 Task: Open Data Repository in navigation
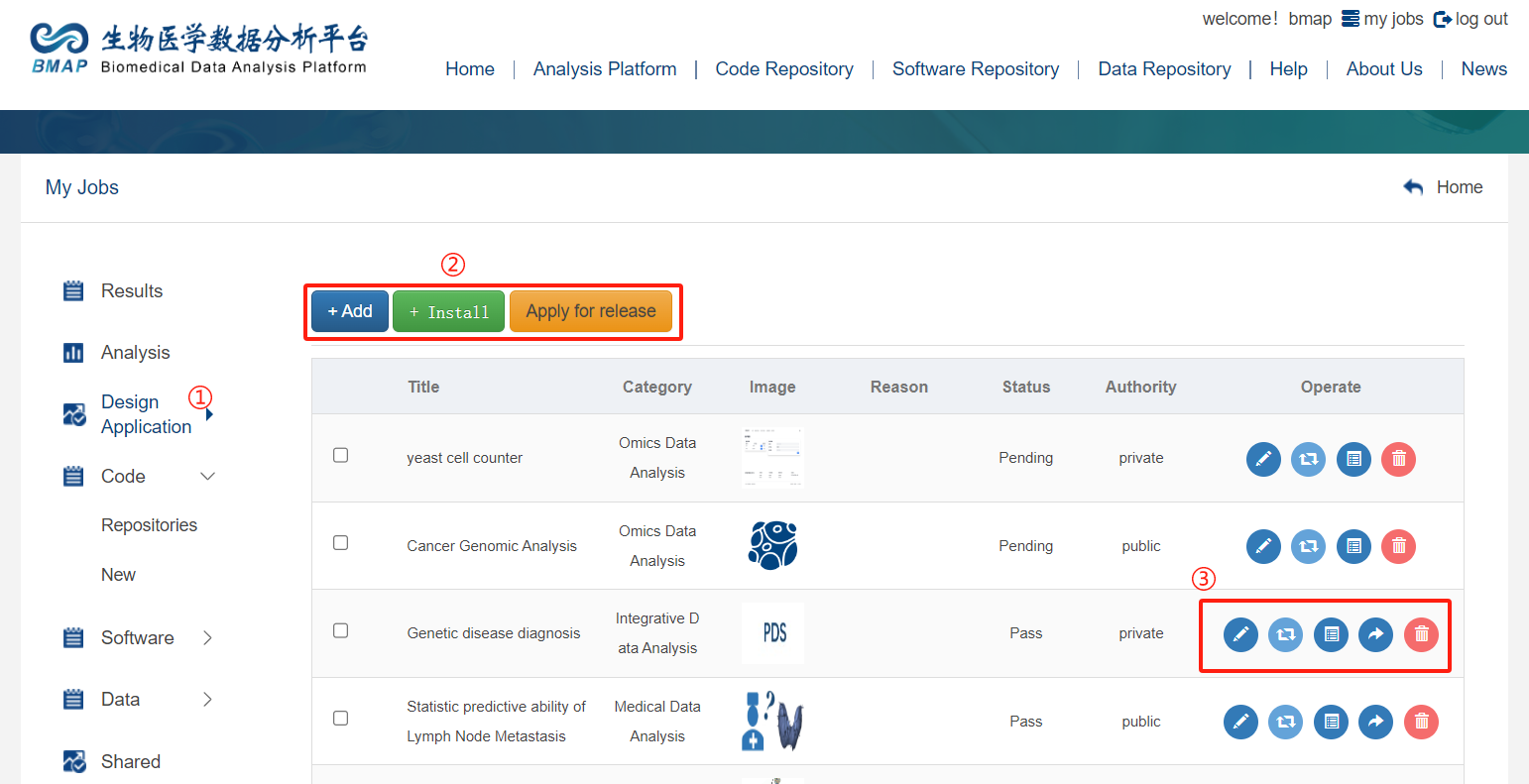(1164, 69)
